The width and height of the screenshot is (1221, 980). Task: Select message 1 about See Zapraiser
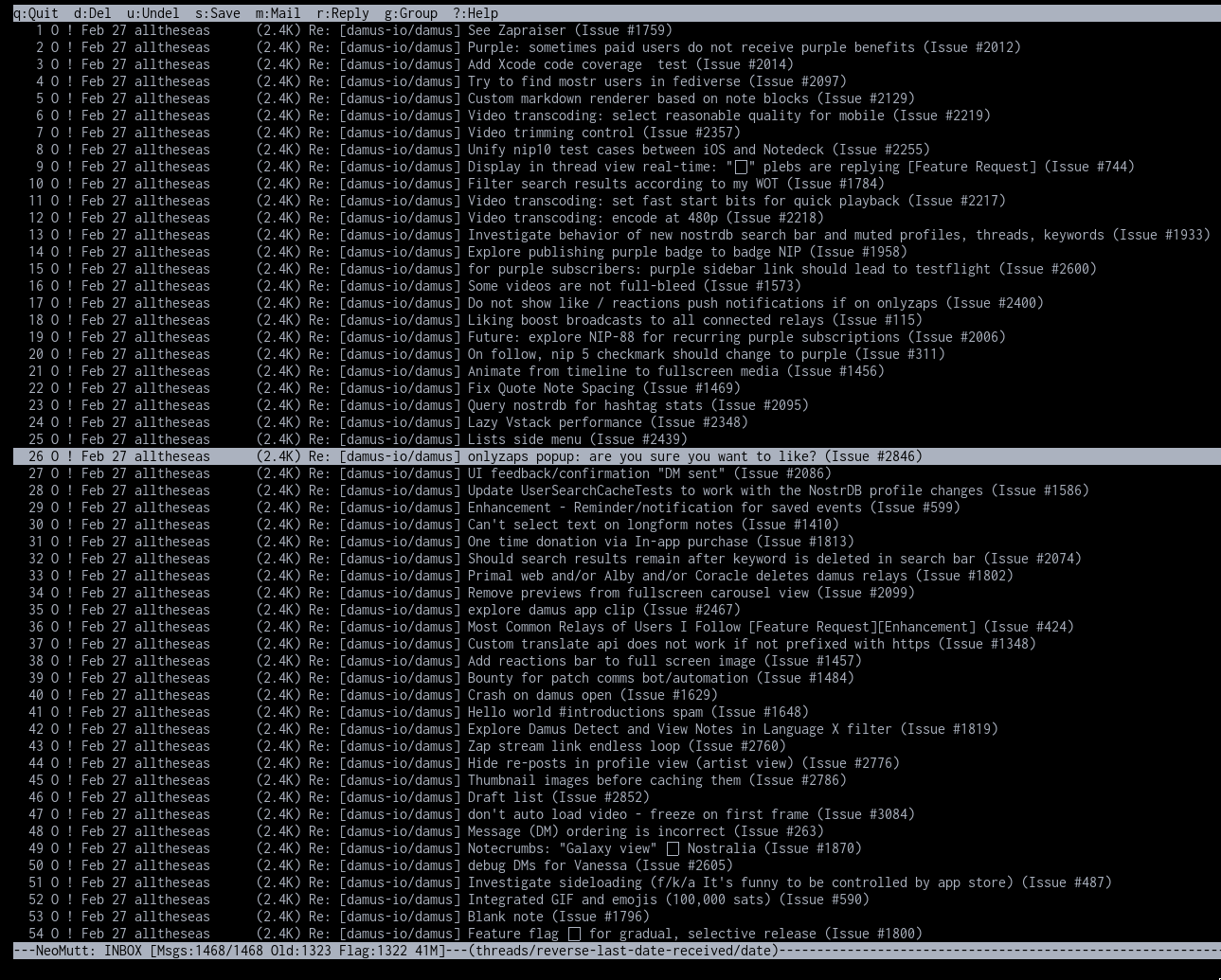(568, 30)
